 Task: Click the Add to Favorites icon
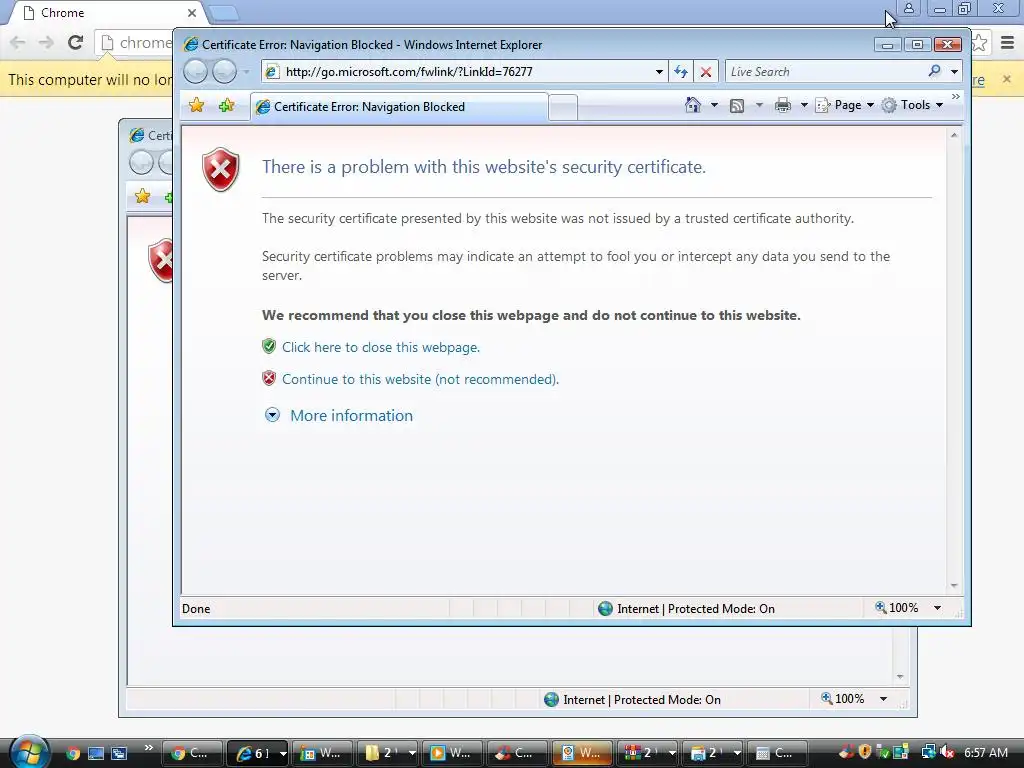click(x=227, y=105)
